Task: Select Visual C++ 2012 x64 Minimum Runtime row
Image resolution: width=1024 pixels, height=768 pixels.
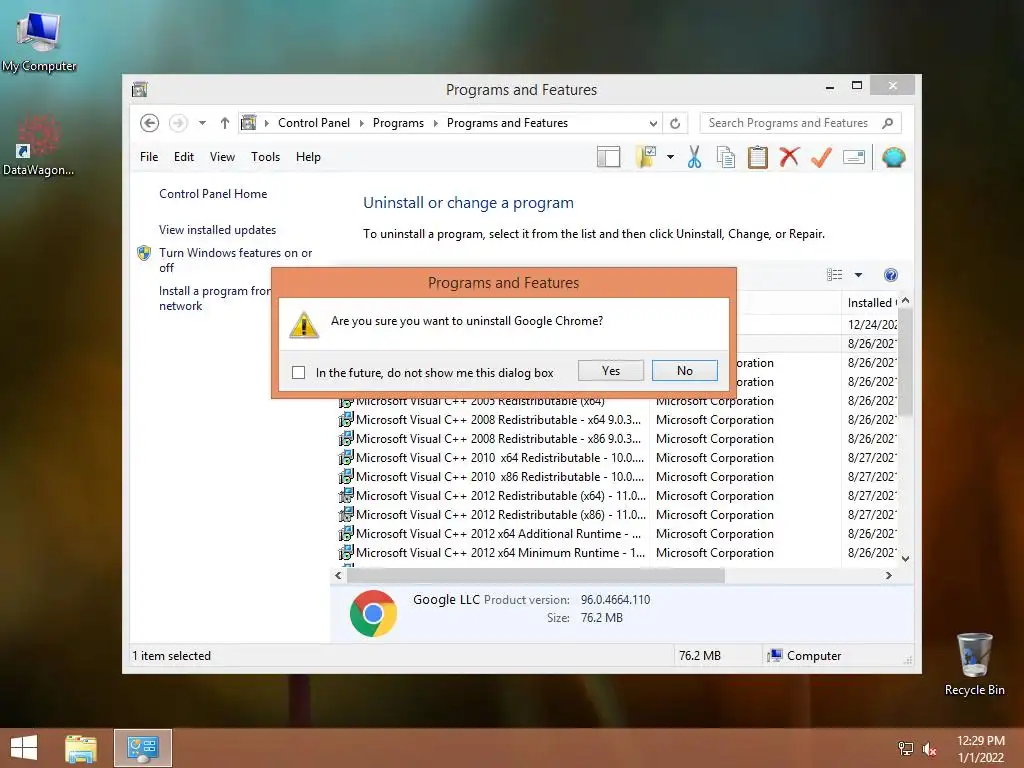Action: click(617, 552)
